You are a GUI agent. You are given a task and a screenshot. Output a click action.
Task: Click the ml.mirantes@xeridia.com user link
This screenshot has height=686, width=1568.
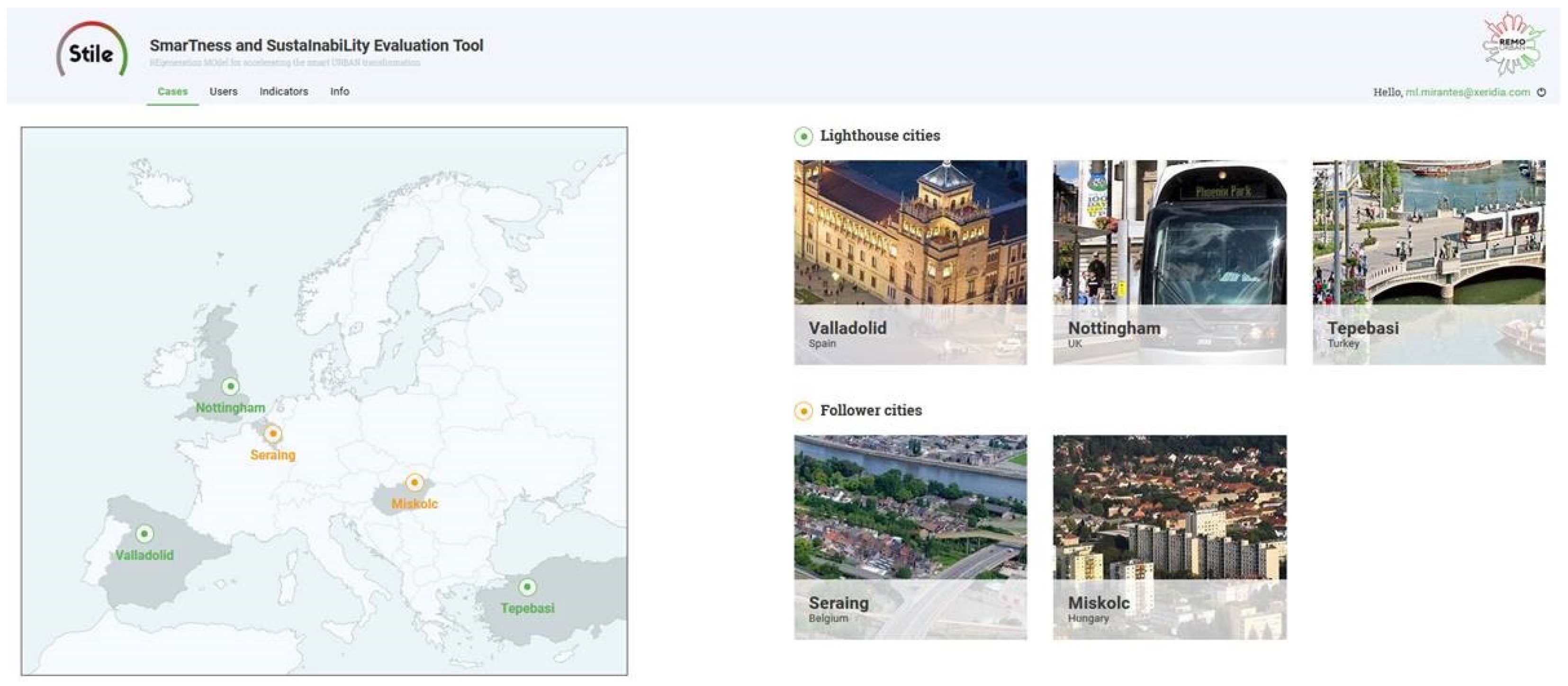tap(1467, 92)
